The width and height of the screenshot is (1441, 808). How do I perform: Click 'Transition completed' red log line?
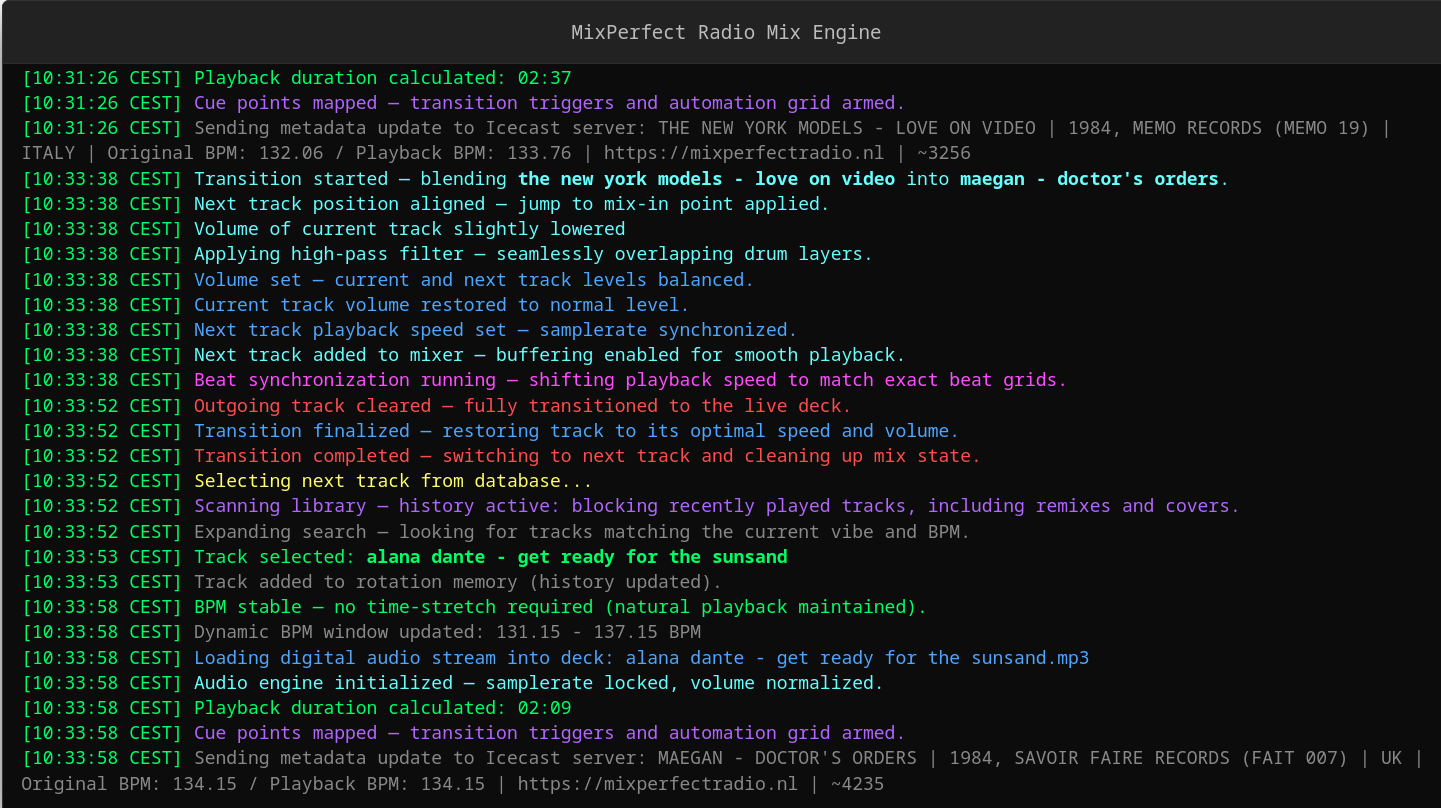588,456
